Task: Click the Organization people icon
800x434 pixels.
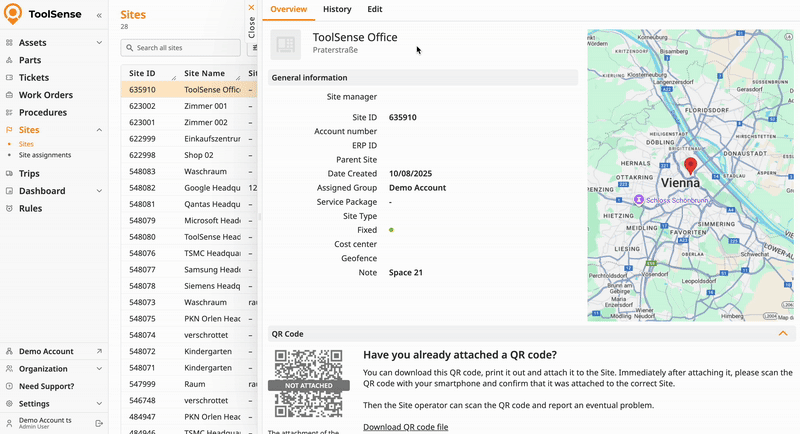Action: [x=9, y=369]
